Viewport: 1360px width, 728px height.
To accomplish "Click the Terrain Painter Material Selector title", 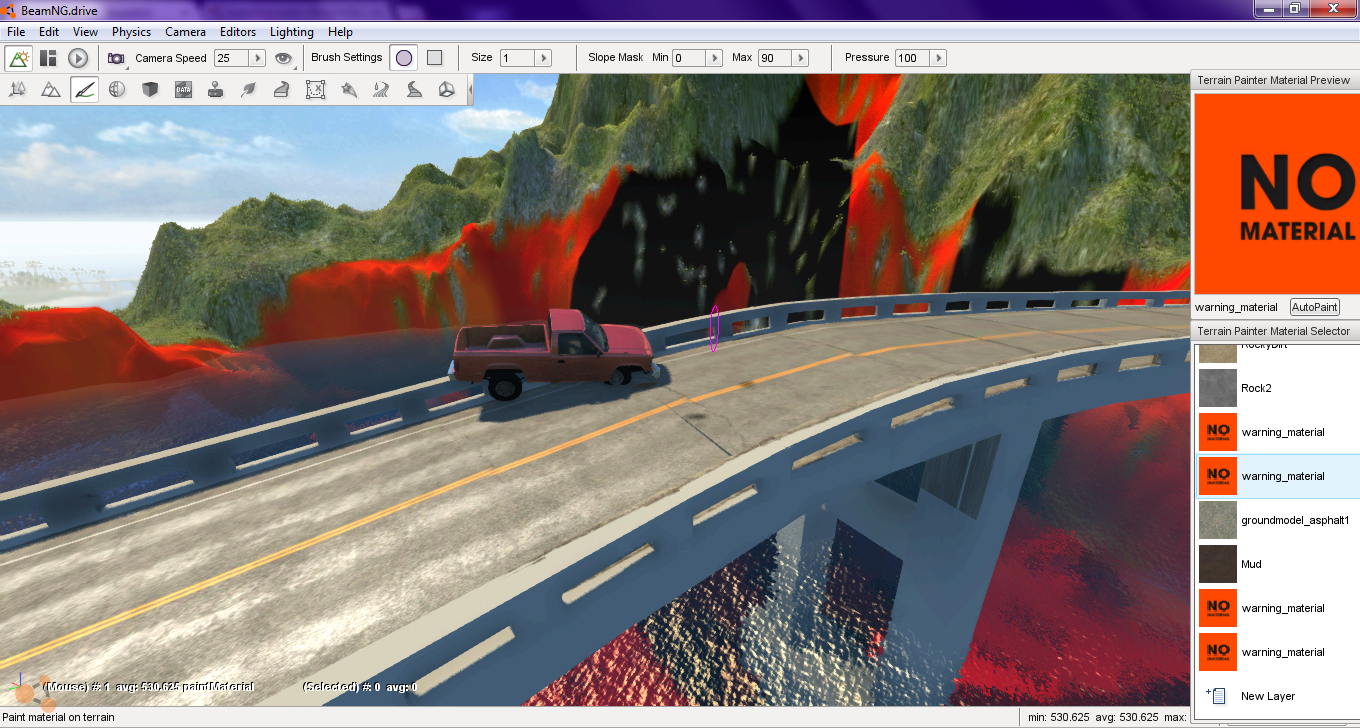I will 1274,331.
